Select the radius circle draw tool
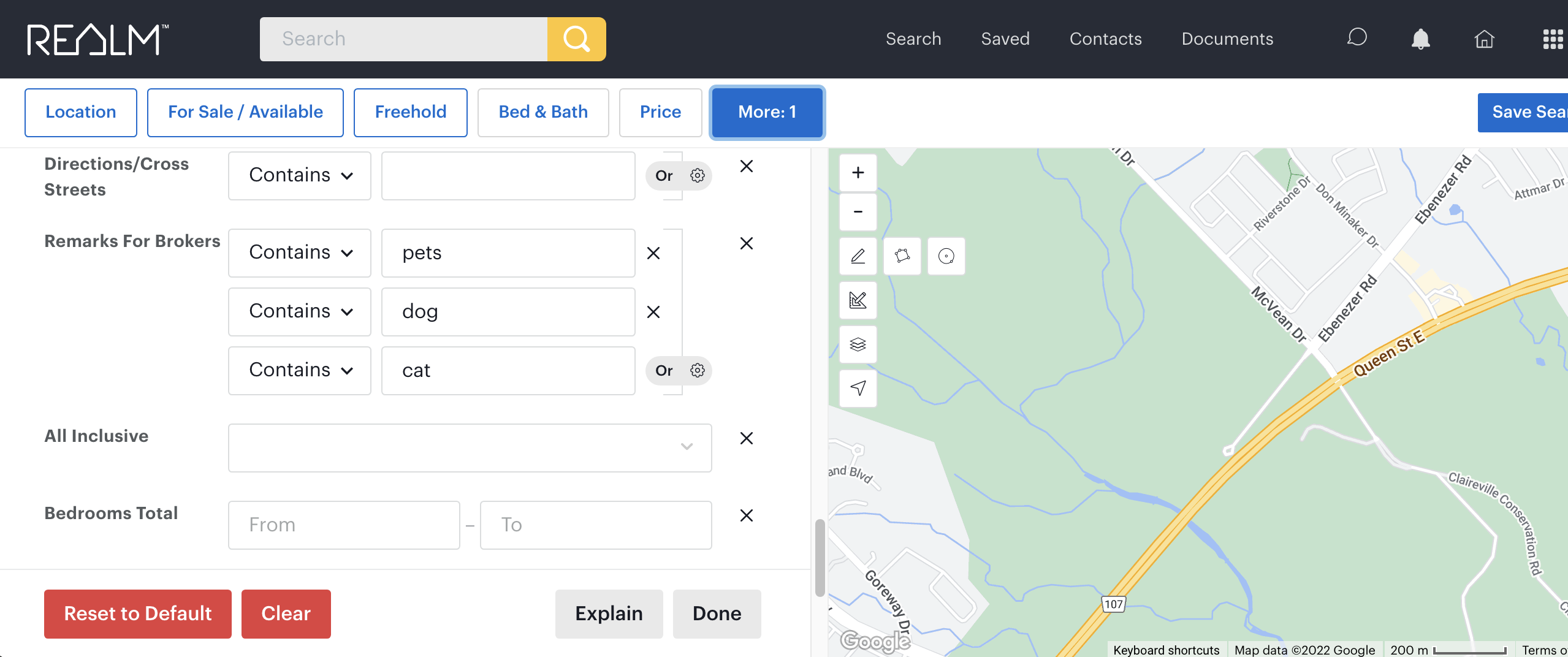This screenshot has height=657, width=1568. pyautogui.click(x=946, y=256)
